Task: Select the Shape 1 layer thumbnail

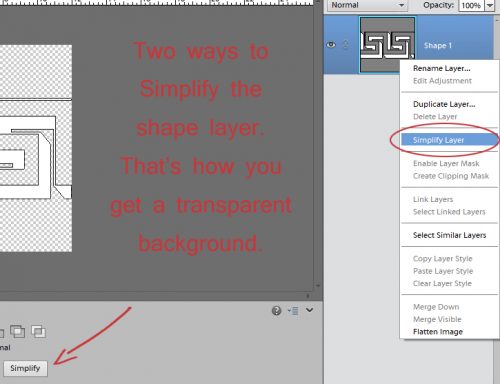Action: (x=387, y=44)
